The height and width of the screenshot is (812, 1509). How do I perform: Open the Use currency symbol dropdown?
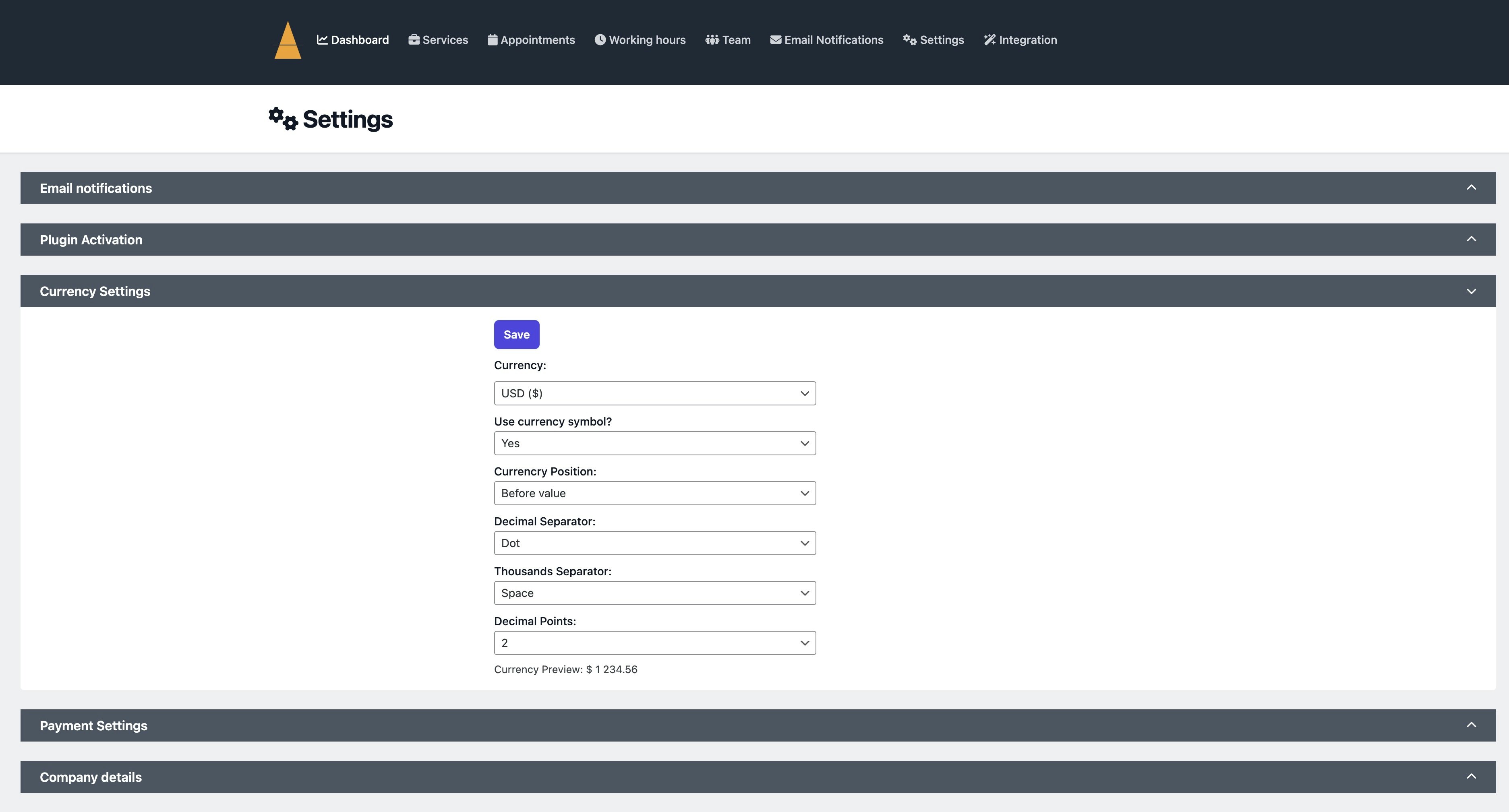(655, 443)
